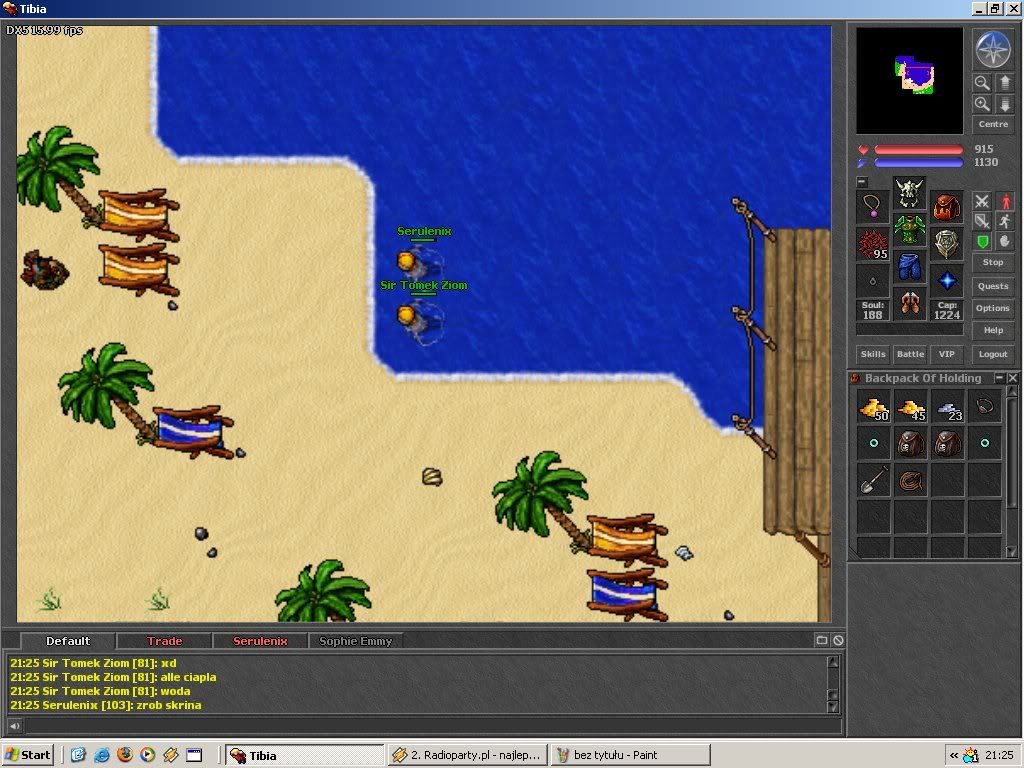This screenshot has height=768, width=1024.
Task: Select the left glowing ring in backpack
Action: (x=874, y=444)
